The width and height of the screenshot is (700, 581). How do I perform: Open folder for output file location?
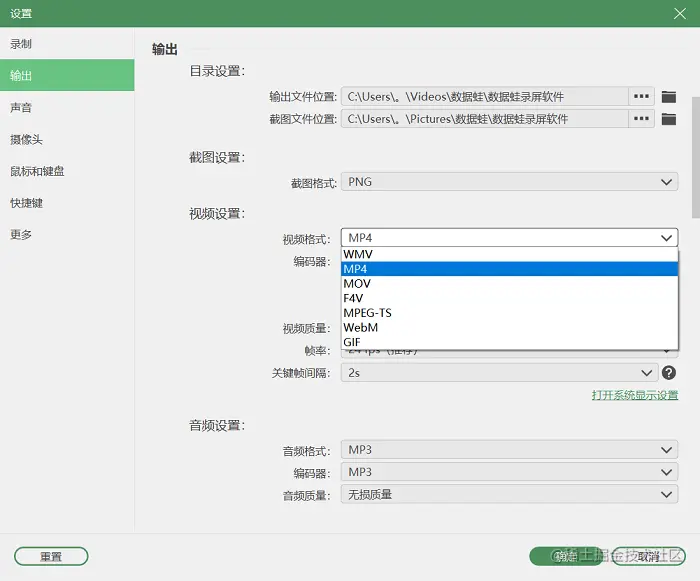[668, 96]
